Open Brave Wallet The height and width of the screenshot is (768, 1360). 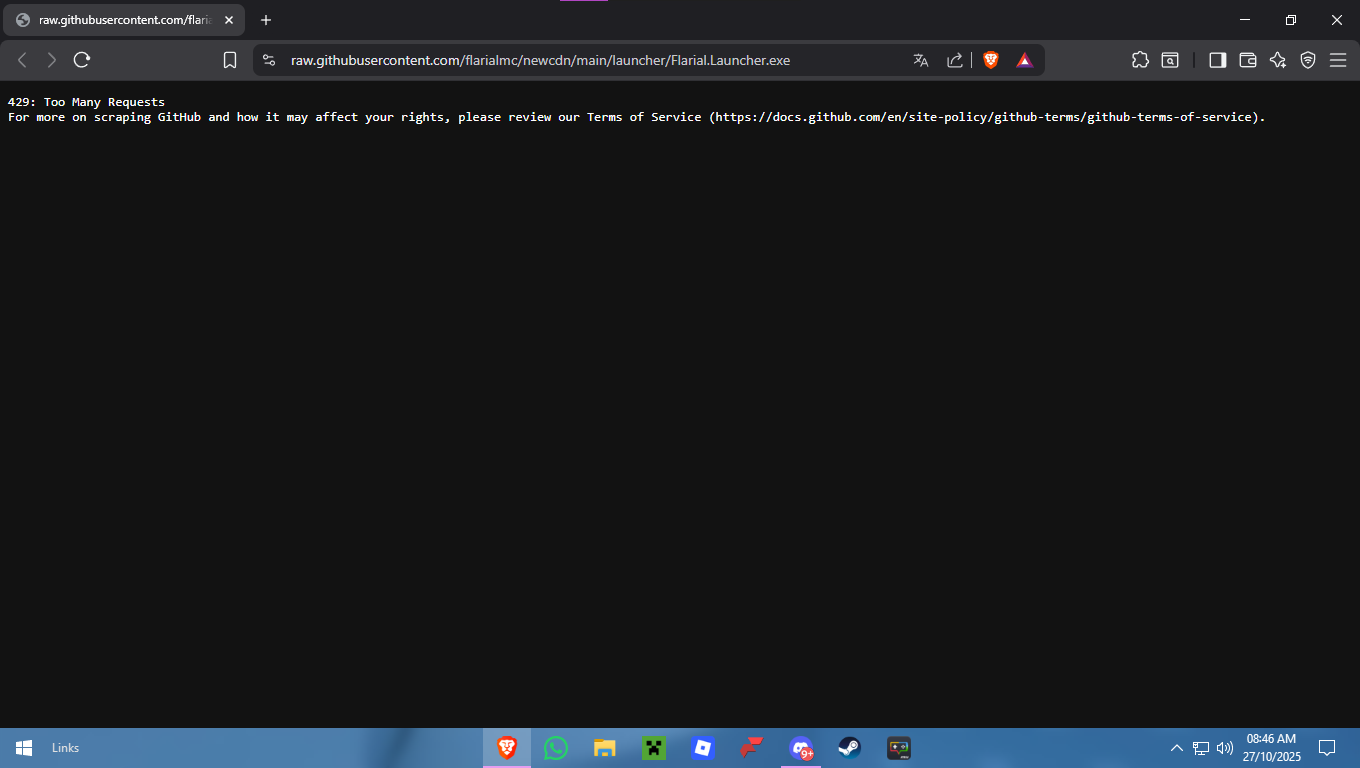pos(1248,60)
